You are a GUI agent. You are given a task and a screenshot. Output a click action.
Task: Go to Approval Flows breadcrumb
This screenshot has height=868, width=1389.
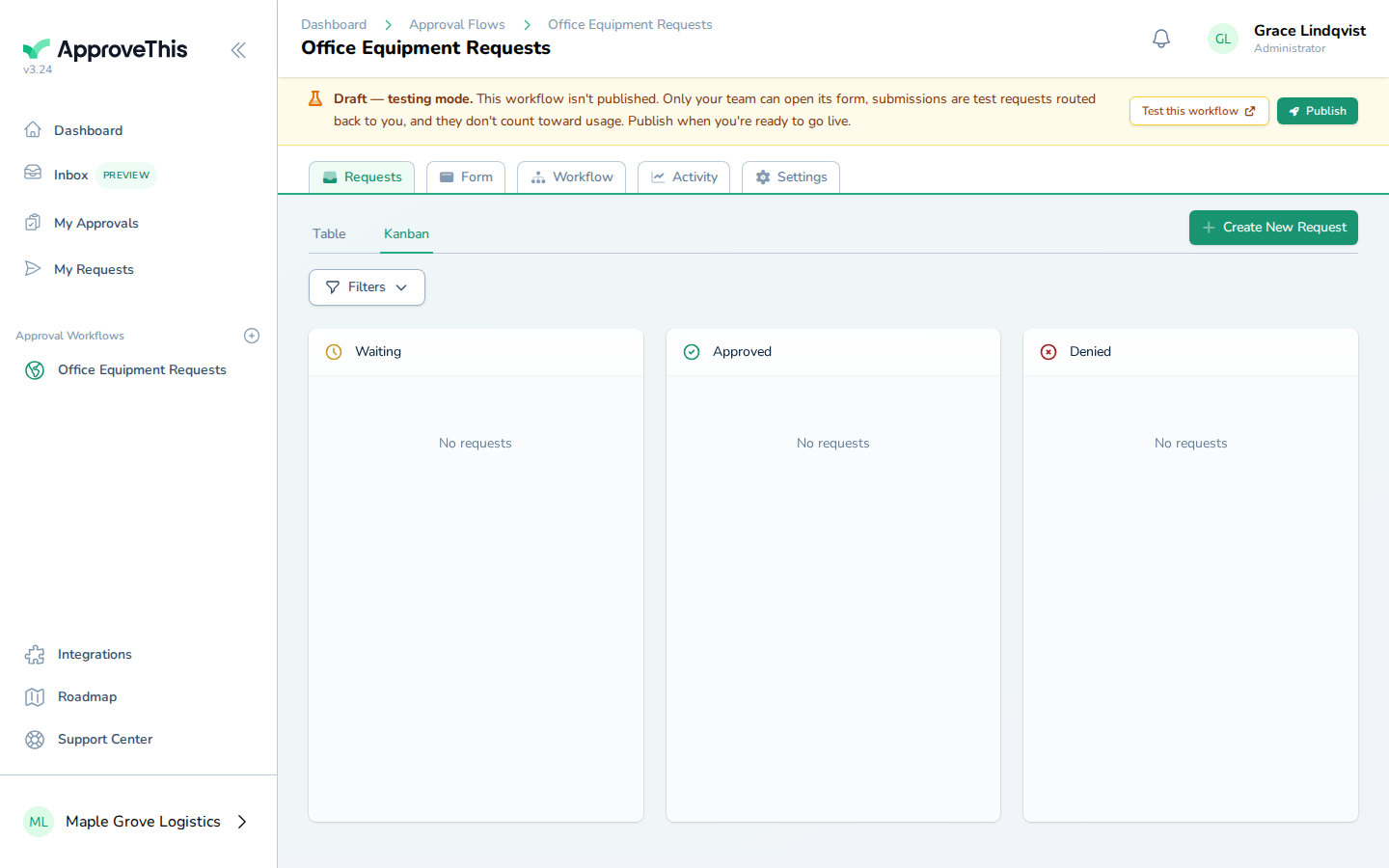pos(457,25)
